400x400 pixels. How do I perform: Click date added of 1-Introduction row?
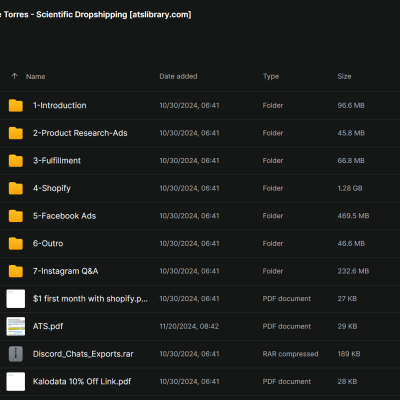pyautogui.click(x=189, y=105)
